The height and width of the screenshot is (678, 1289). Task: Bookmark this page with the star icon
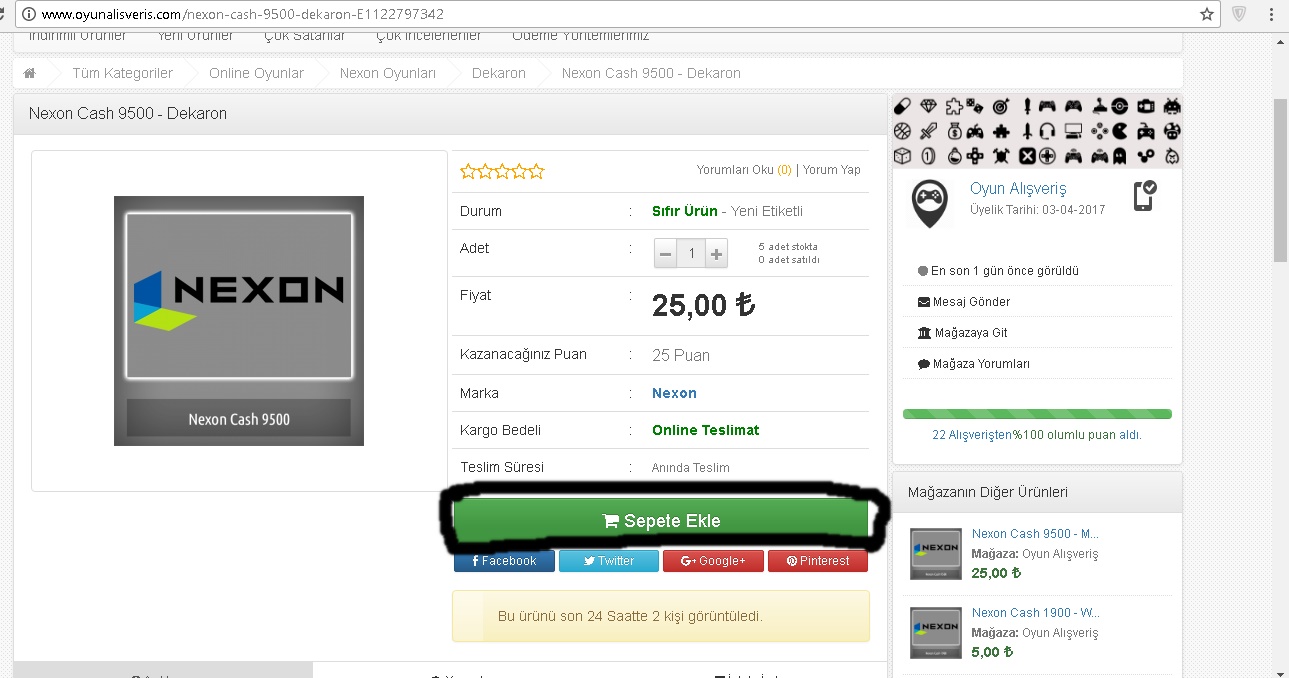[1207, 14]
